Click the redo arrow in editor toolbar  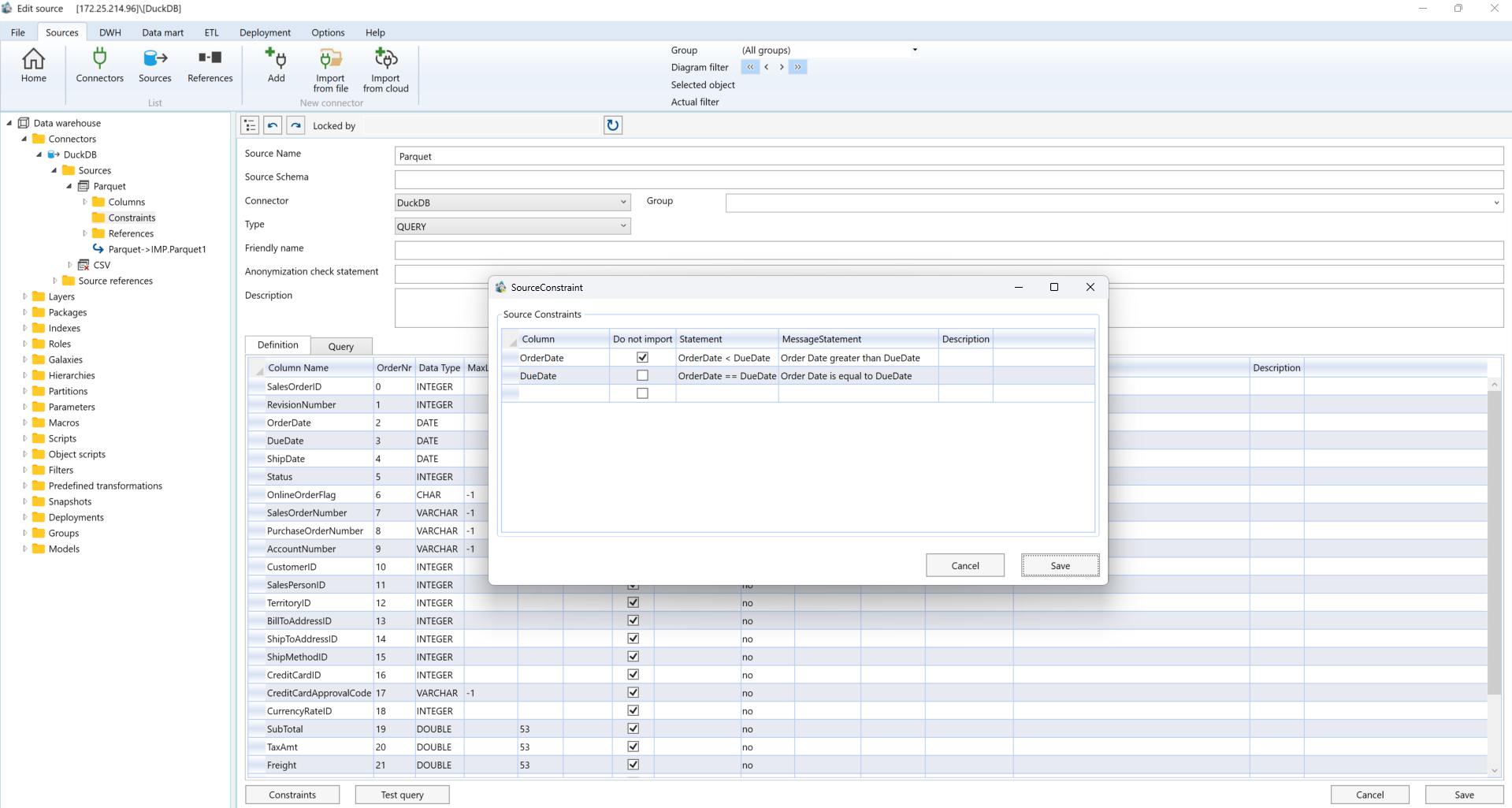click(x=295, y=125)
